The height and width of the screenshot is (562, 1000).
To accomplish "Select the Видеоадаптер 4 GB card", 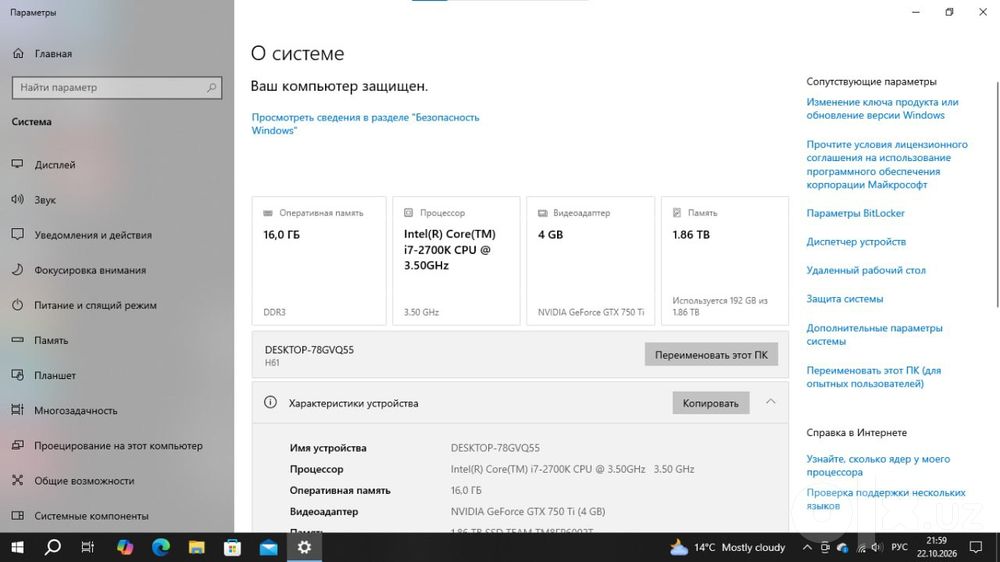I will coord(591,261).
